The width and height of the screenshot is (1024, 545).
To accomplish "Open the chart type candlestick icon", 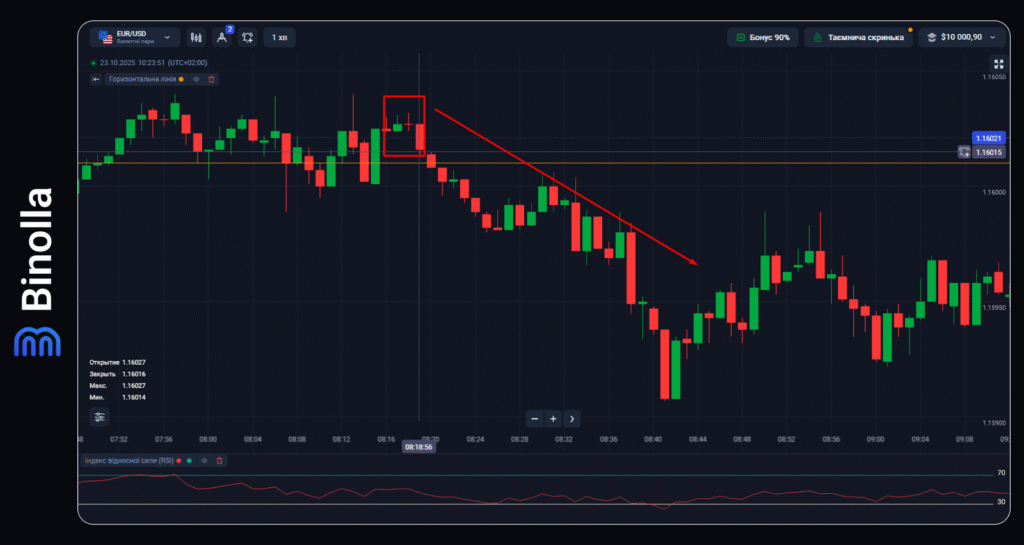I will [x=196, y=37].
